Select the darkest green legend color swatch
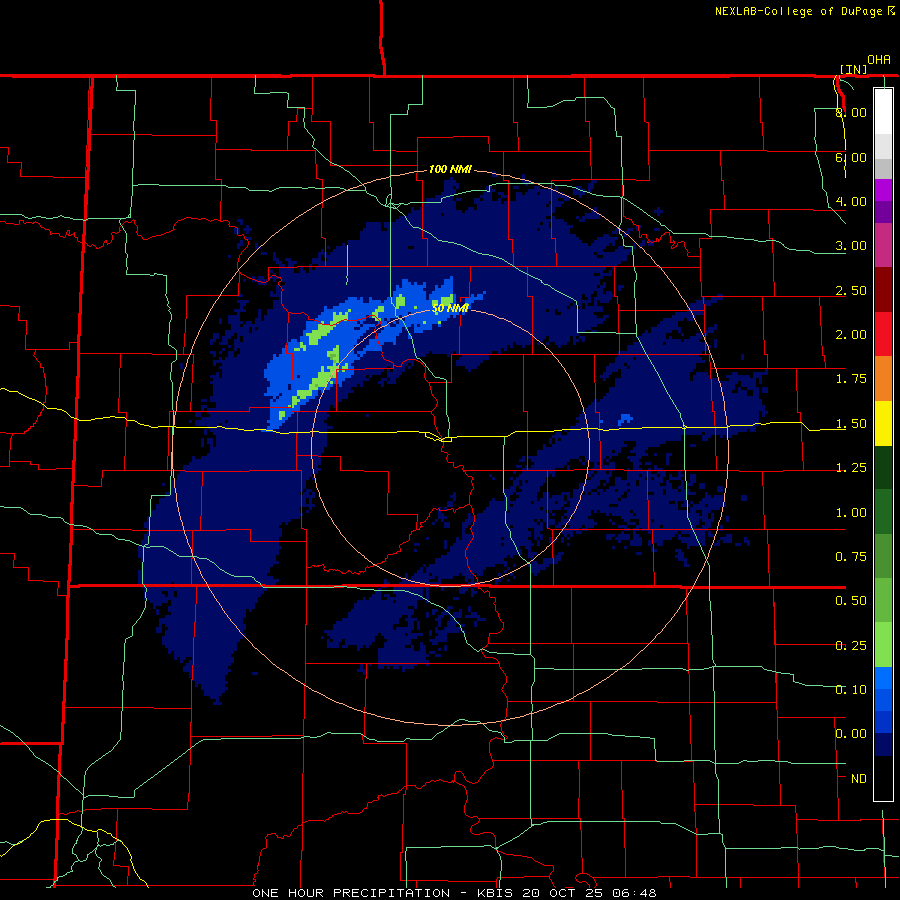The width and height of the screenshot is (900, 900). tap(883, 467)
